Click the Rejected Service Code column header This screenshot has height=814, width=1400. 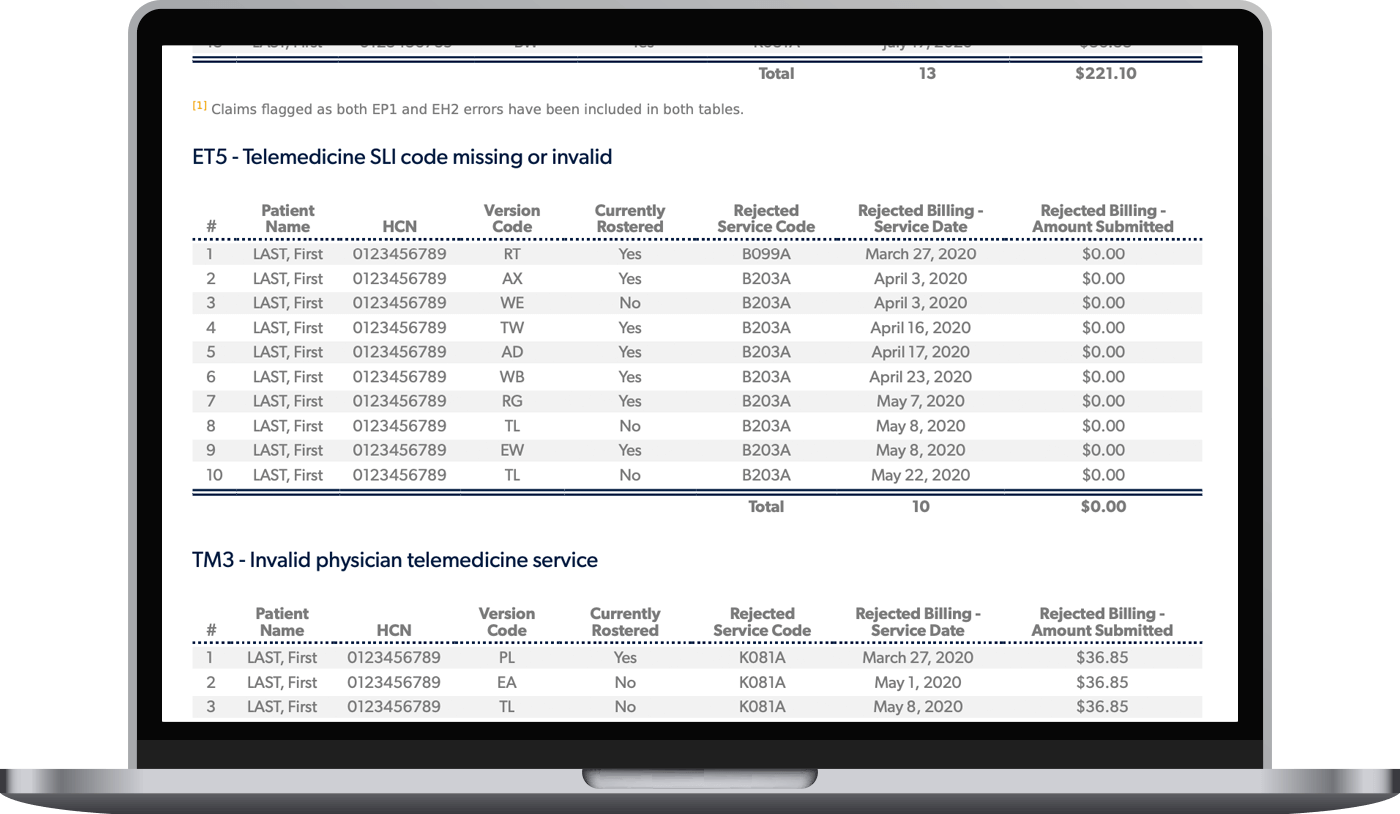(766, 219)
